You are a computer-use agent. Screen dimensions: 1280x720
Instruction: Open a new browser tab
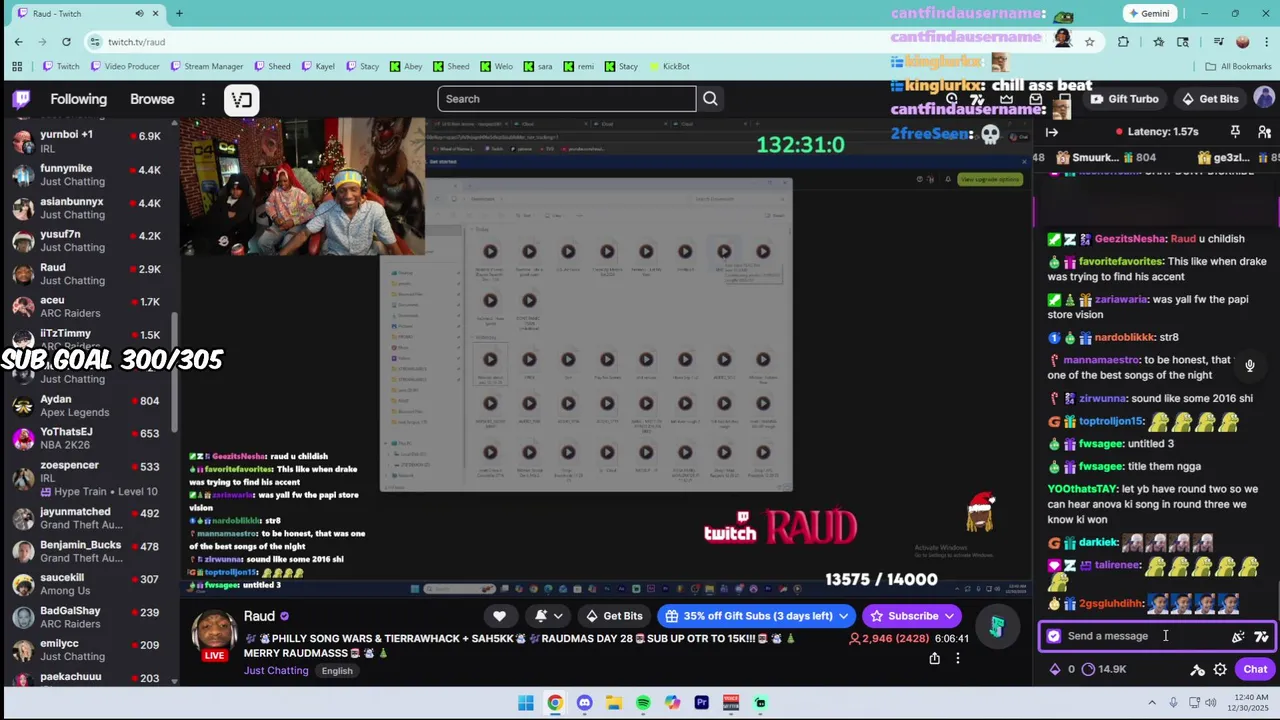tap(179, 13)
